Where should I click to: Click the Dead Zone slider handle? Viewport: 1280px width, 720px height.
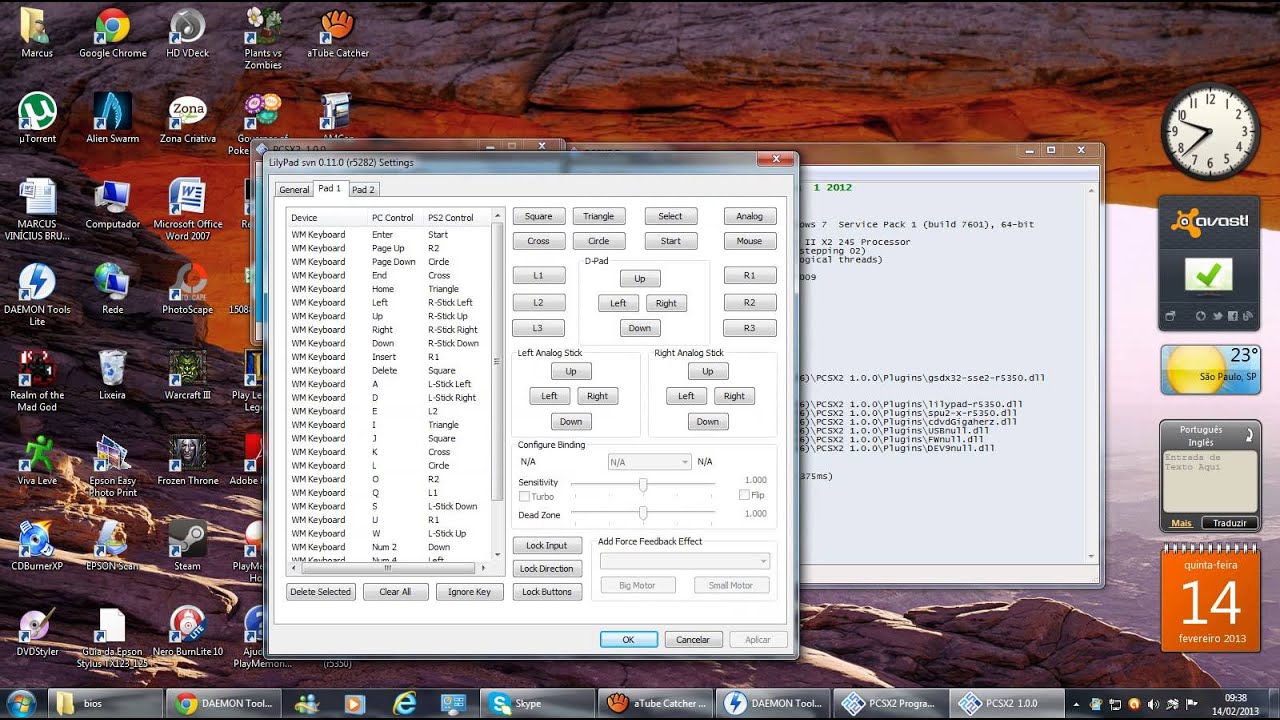click(643, 513)
